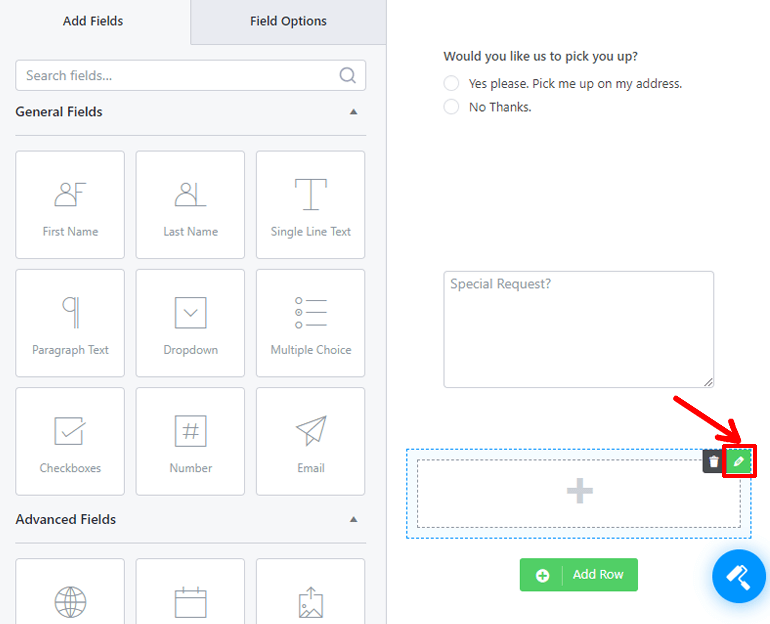Click the search magnifier icon
The height and width of the screenshot is (624, 770).
point(347,75)
